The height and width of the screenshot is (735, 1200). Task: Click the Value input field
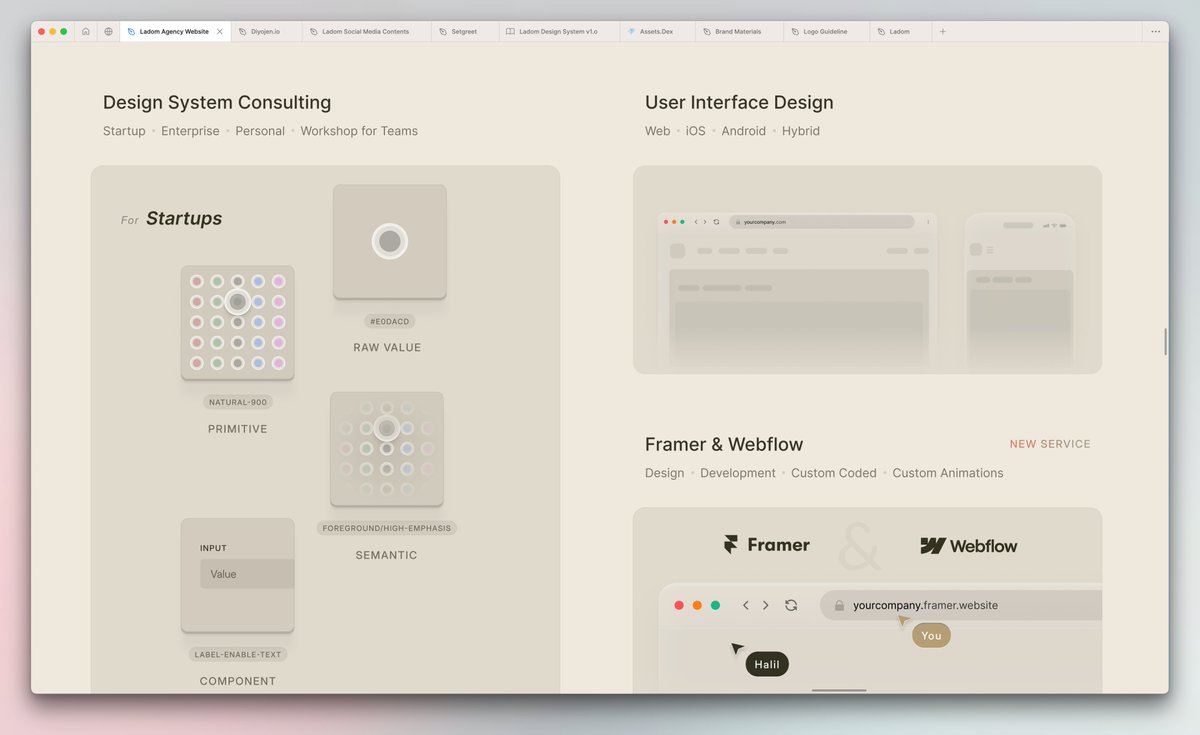247,574
